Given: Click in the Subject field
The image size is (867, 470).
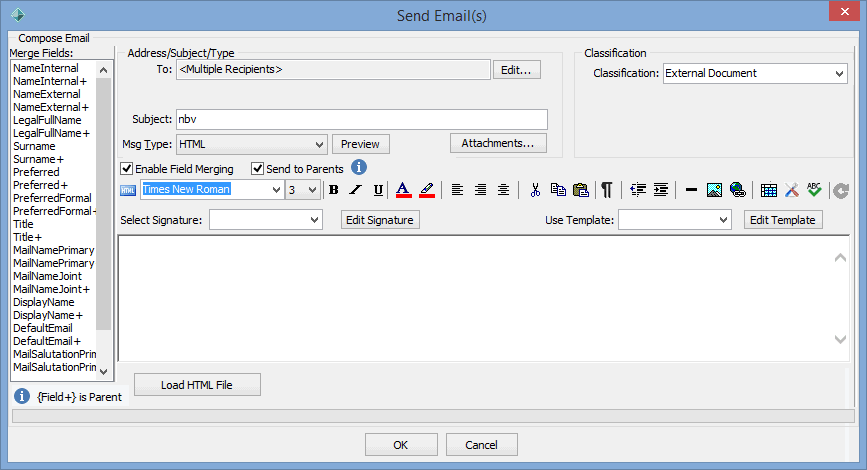Looking at the screenshot, I should [362, 119].
